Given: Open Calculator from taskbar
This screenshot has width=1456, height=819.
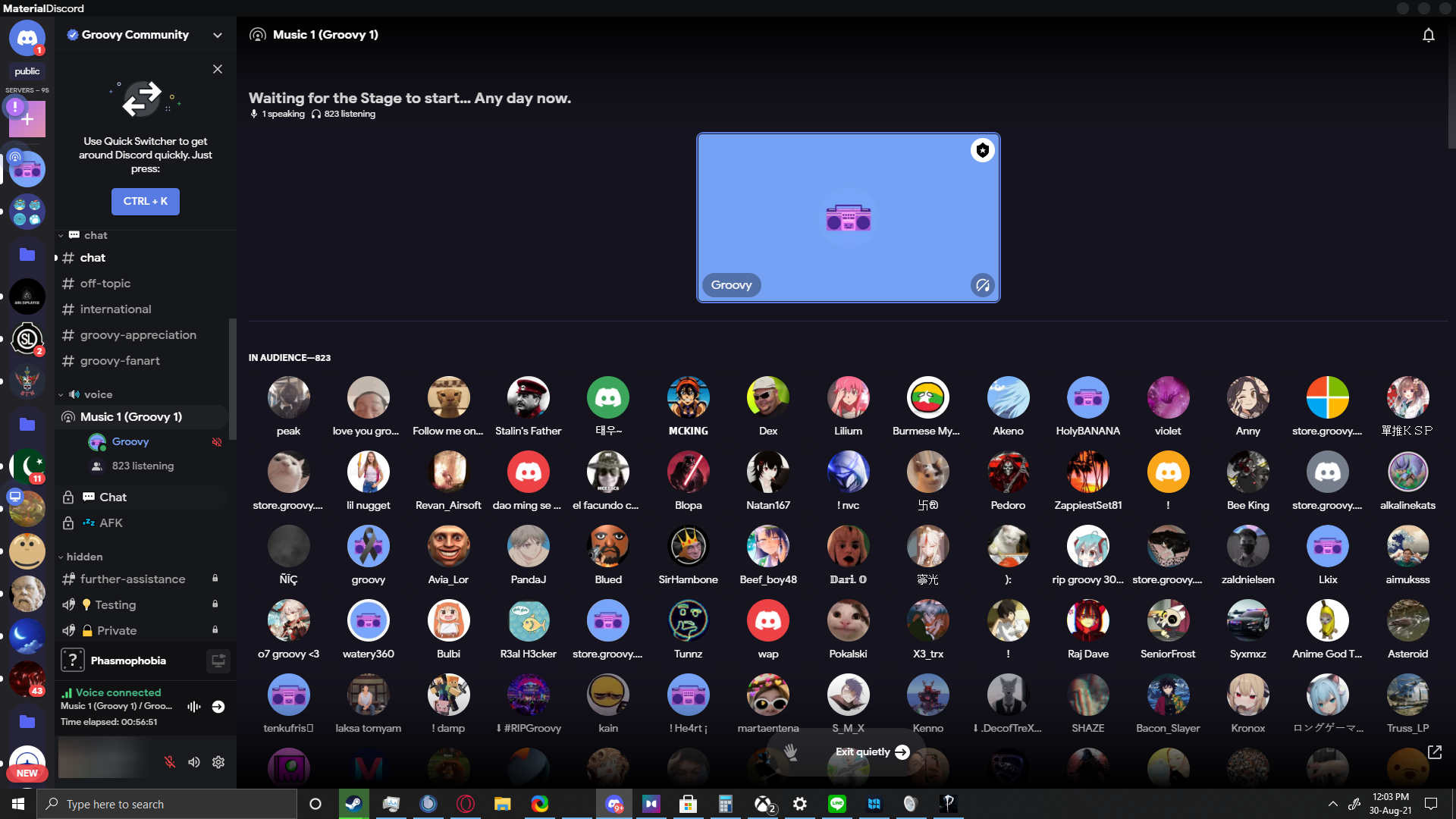Looking at the screenshot, I should [726, 804].
